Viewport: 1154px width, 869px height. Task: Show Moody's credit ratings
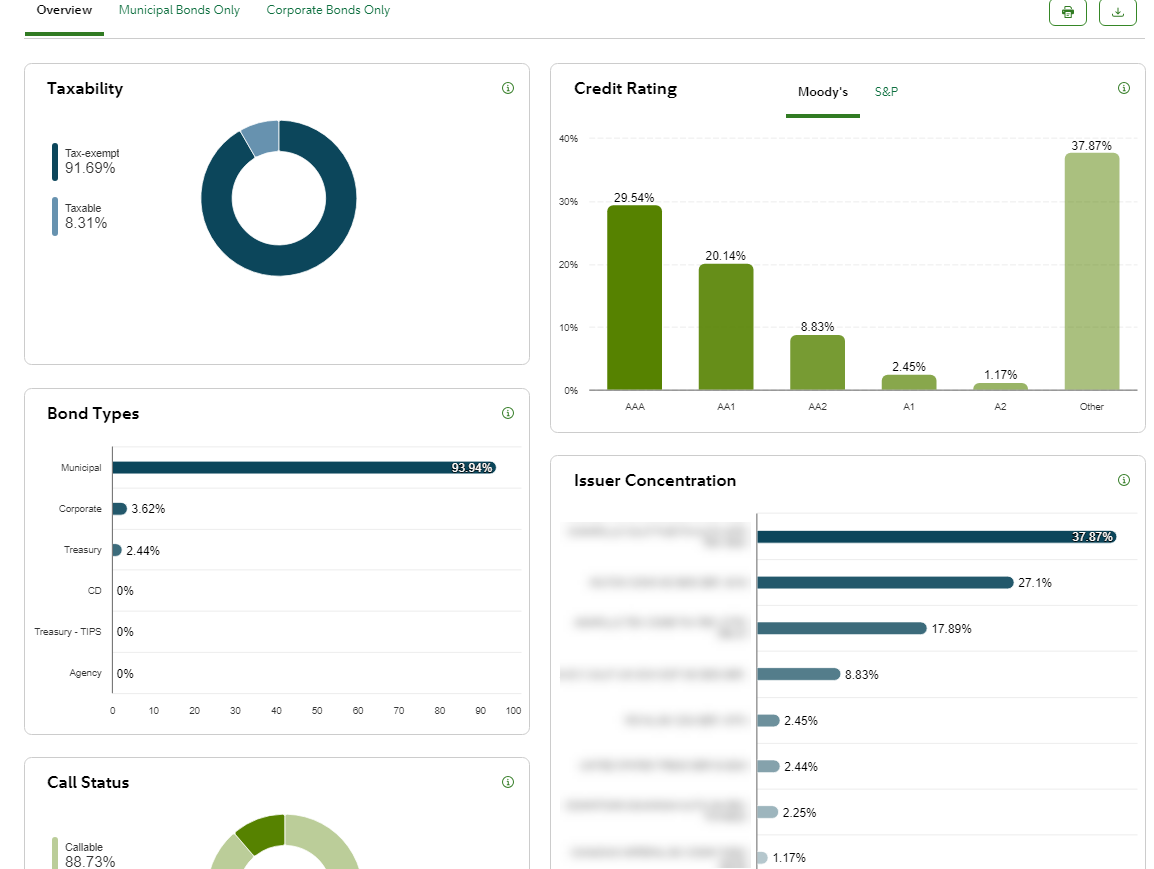coord(822,92)
